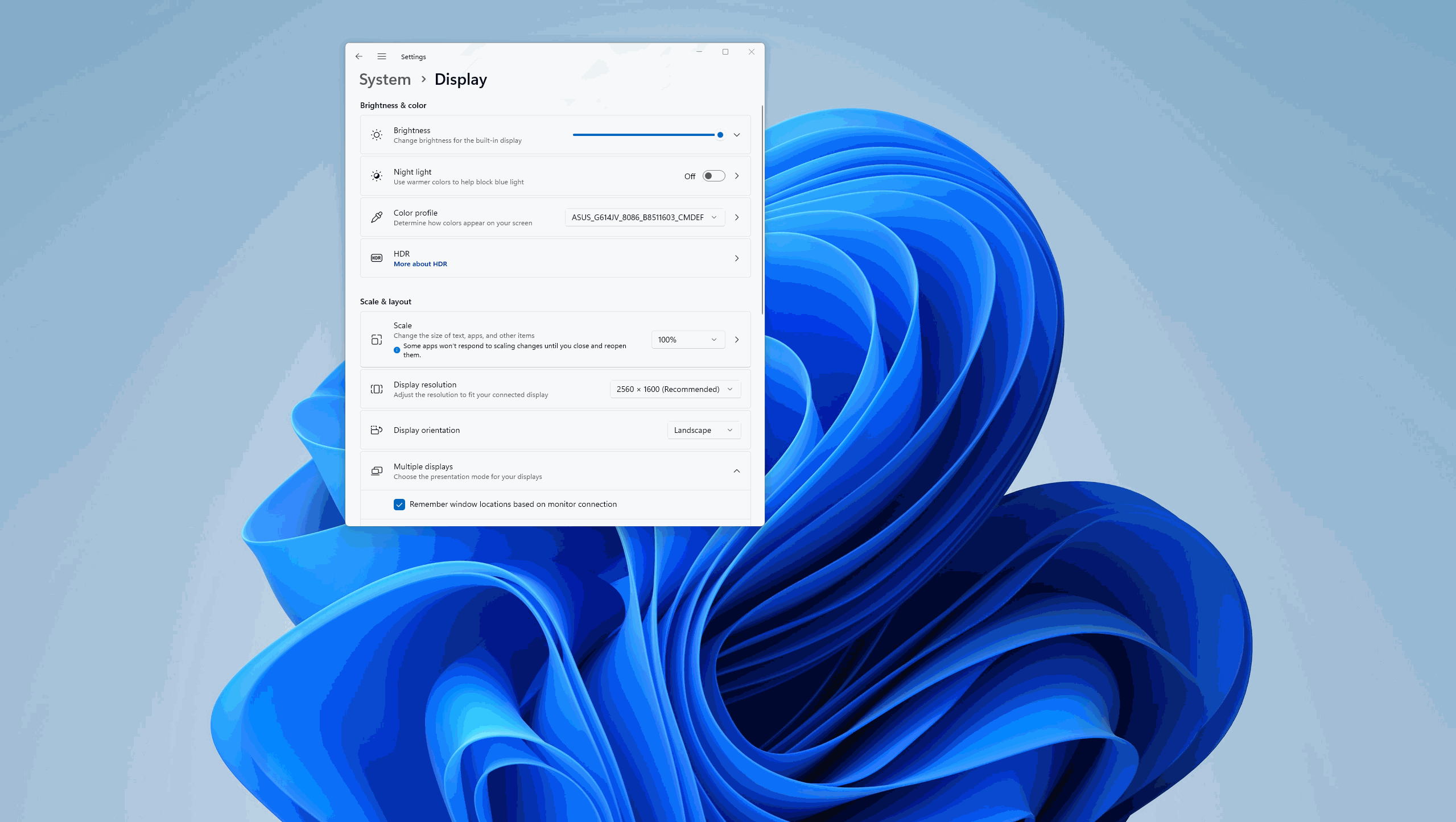Click the Settings window title text
The width and height of the screenshot is (1456, 822).
(413, 57)
